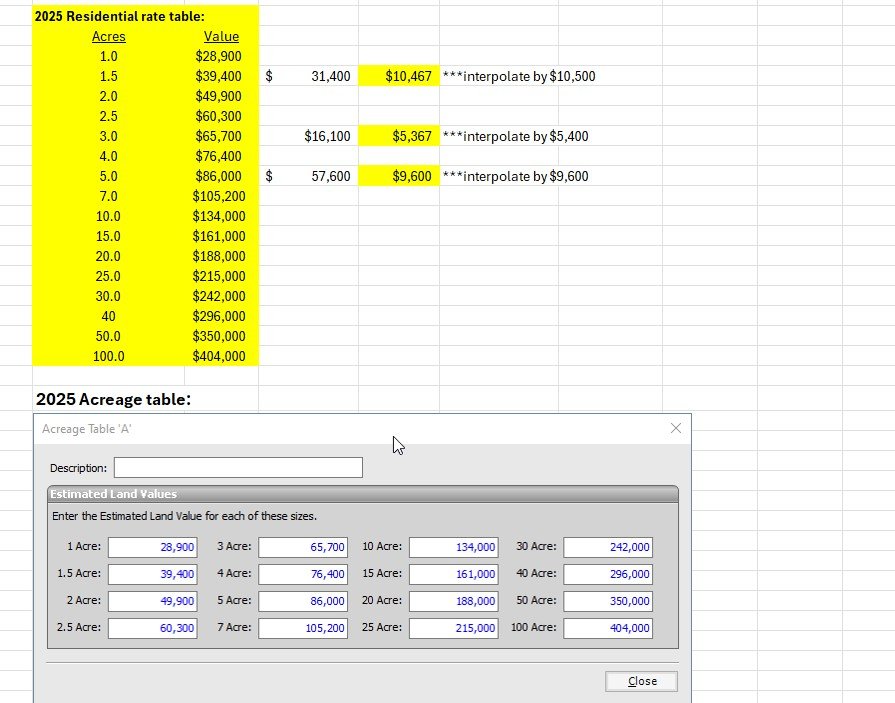Select the yellow $10,467 cell
Image resolution: width=895 pixels, height=703 pixels.
[x=399, y=76]
